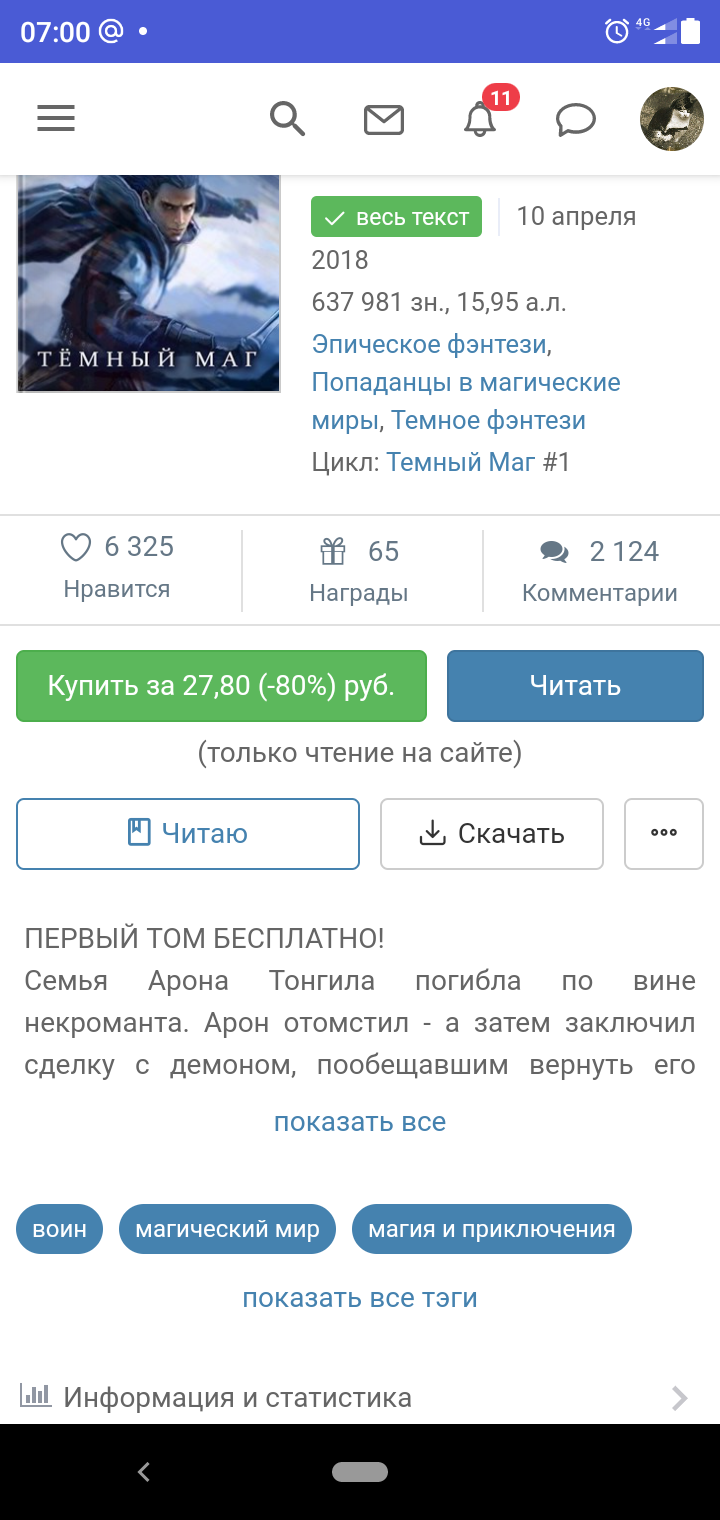Image resolution: width=720 pixels, height=1520 pixels.
Task: Open notifications bell with 11 badge
Action: 480,120
